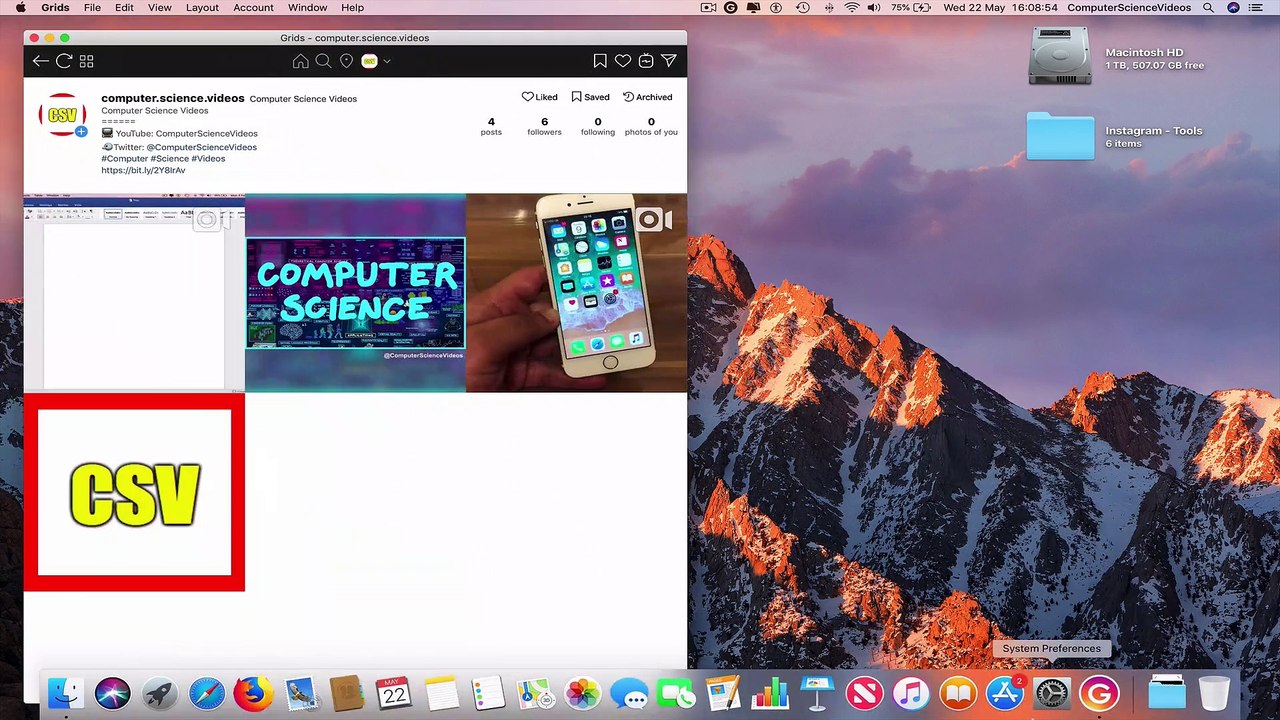Open Spotlight search in the menu bar
The height and width of the screenshot is (720, 1280).
click(1209, 8)
